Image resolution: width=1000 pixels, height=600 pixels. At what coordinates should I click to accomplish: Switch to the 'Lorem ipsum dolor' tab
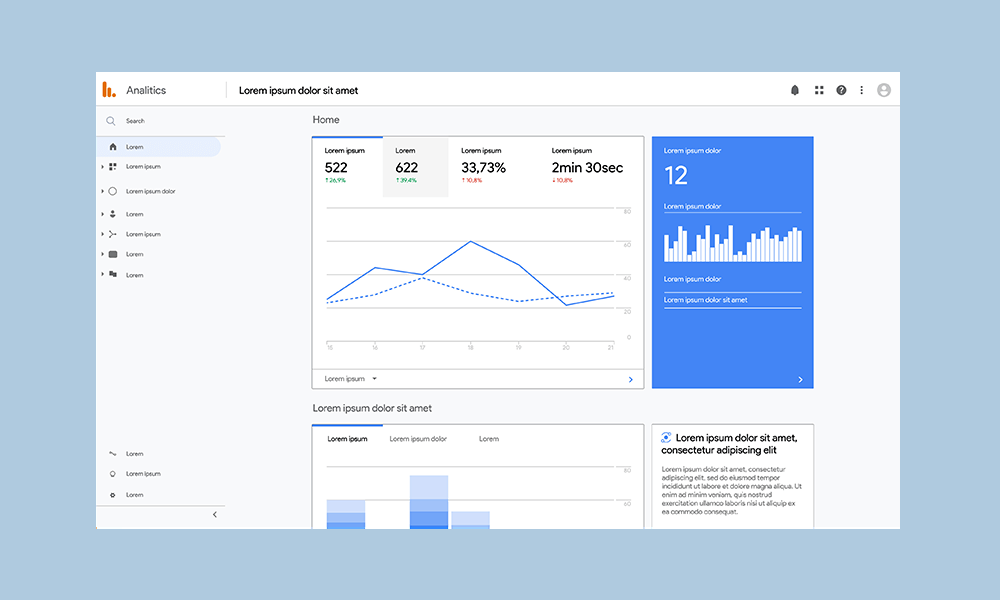pos(419,438)
